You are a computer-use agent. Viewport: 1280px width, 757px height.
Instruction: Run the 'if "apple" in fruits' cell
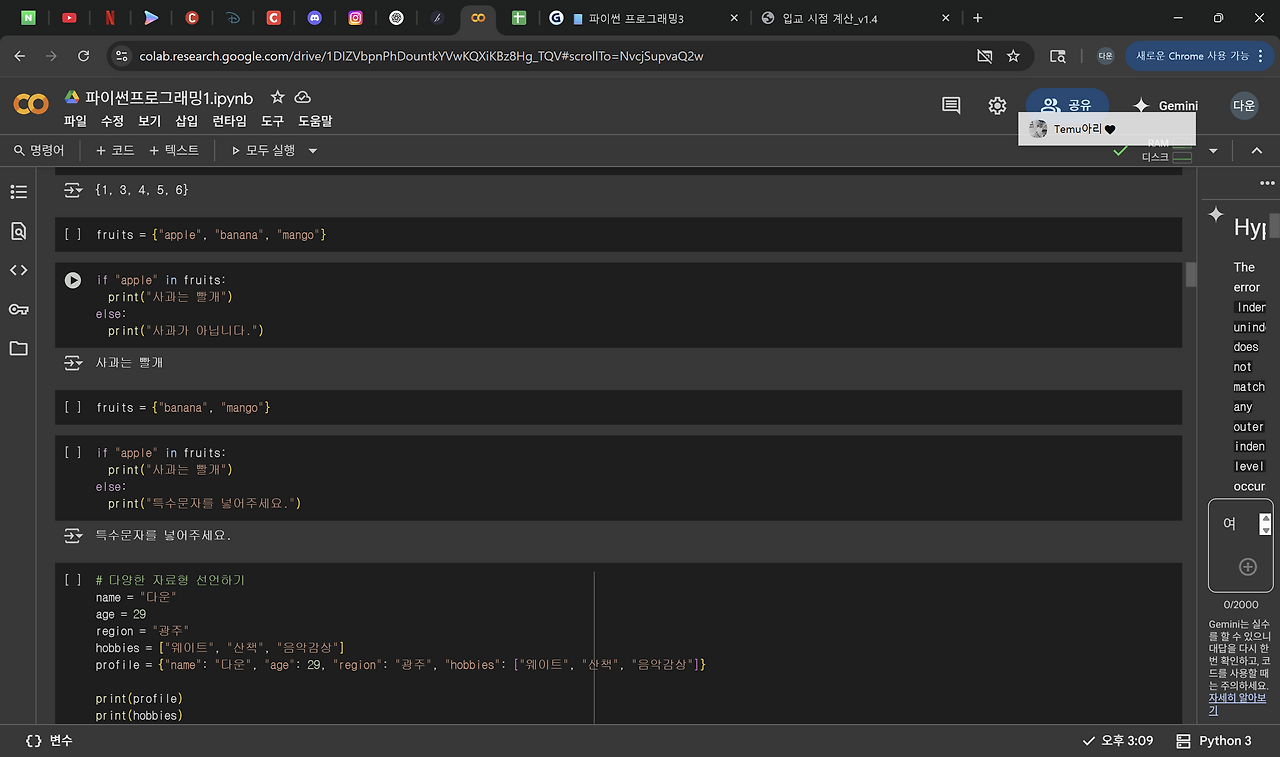click(x=73, y=280)
